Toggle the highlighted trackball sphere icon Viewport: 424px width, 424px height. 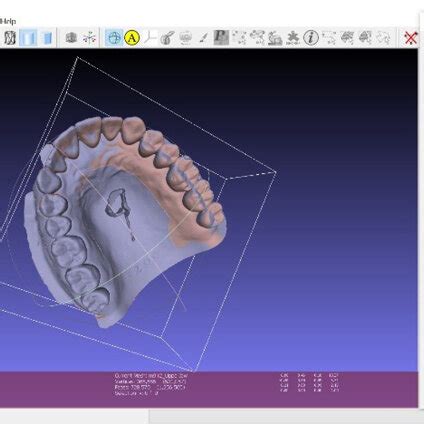114,38
